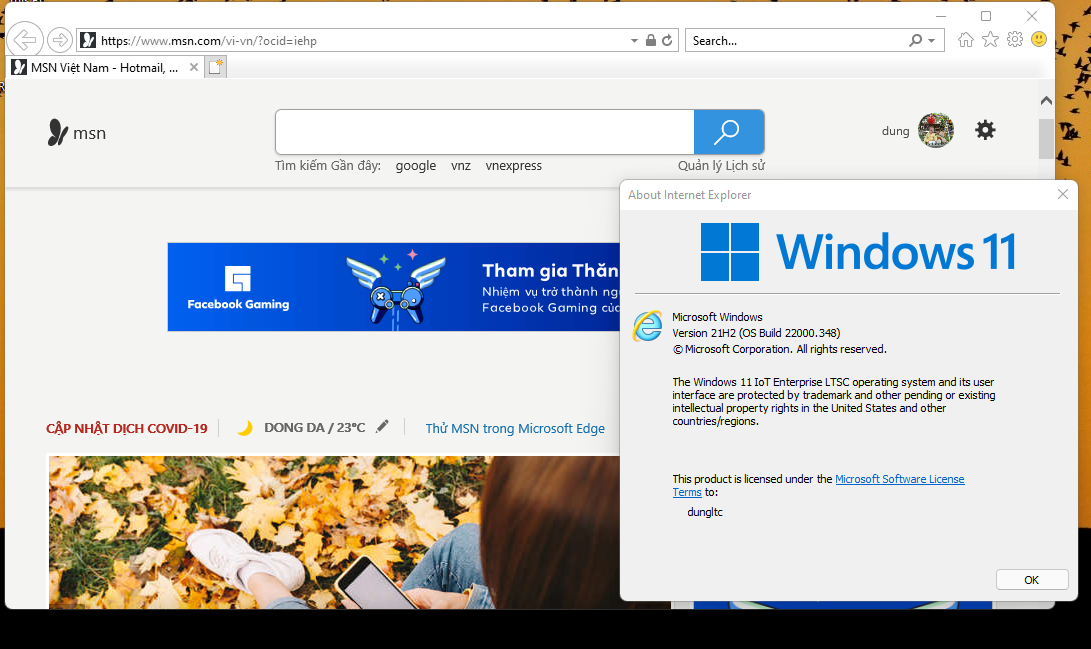Open 'DONG DA / 23°C' weather link
The width and height of the screenshot is (1091, 649).
314,428
